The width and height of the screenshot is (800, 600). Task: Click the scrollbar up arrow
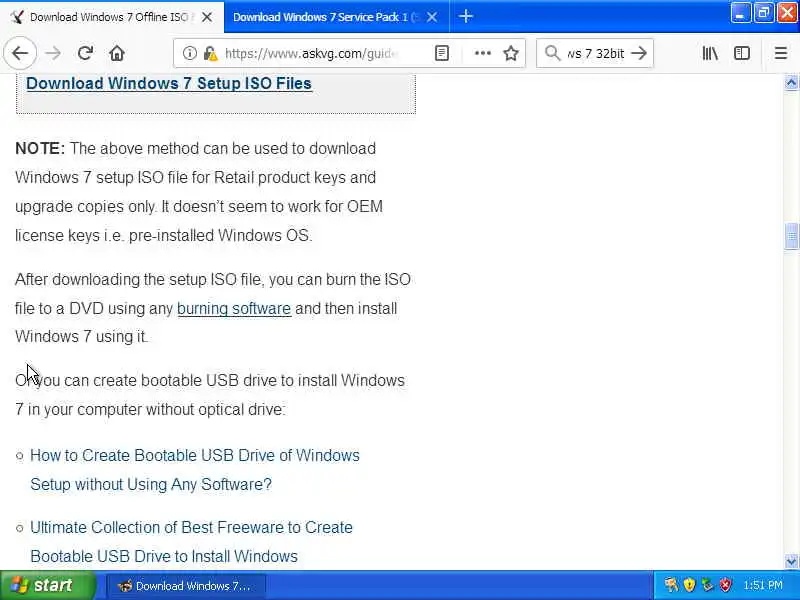point(791,83)
